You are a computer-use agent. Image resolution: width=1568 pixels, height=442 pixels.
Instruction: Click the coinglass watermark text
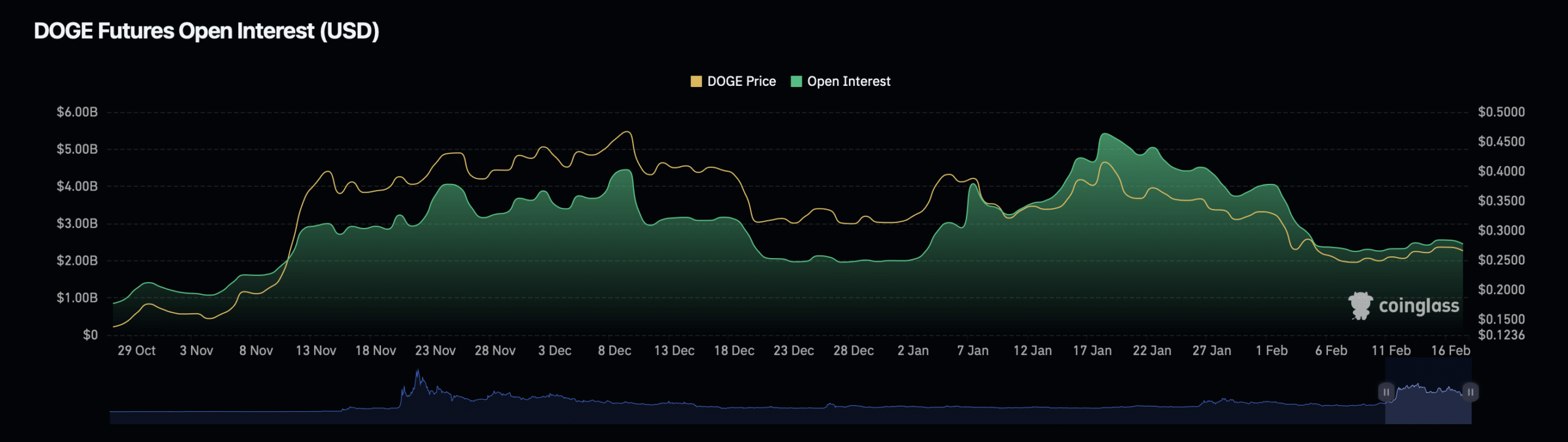click(x=1419, y=305)
